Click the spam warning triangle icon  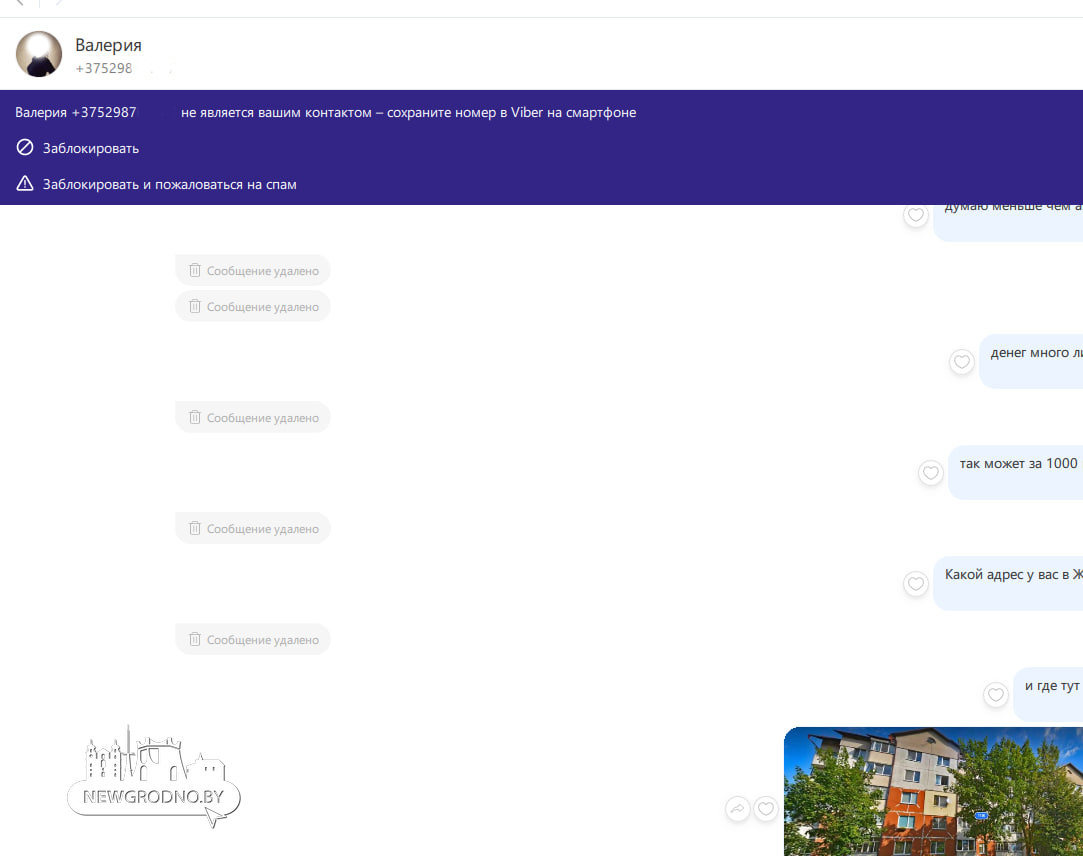[x=25, y=184]
